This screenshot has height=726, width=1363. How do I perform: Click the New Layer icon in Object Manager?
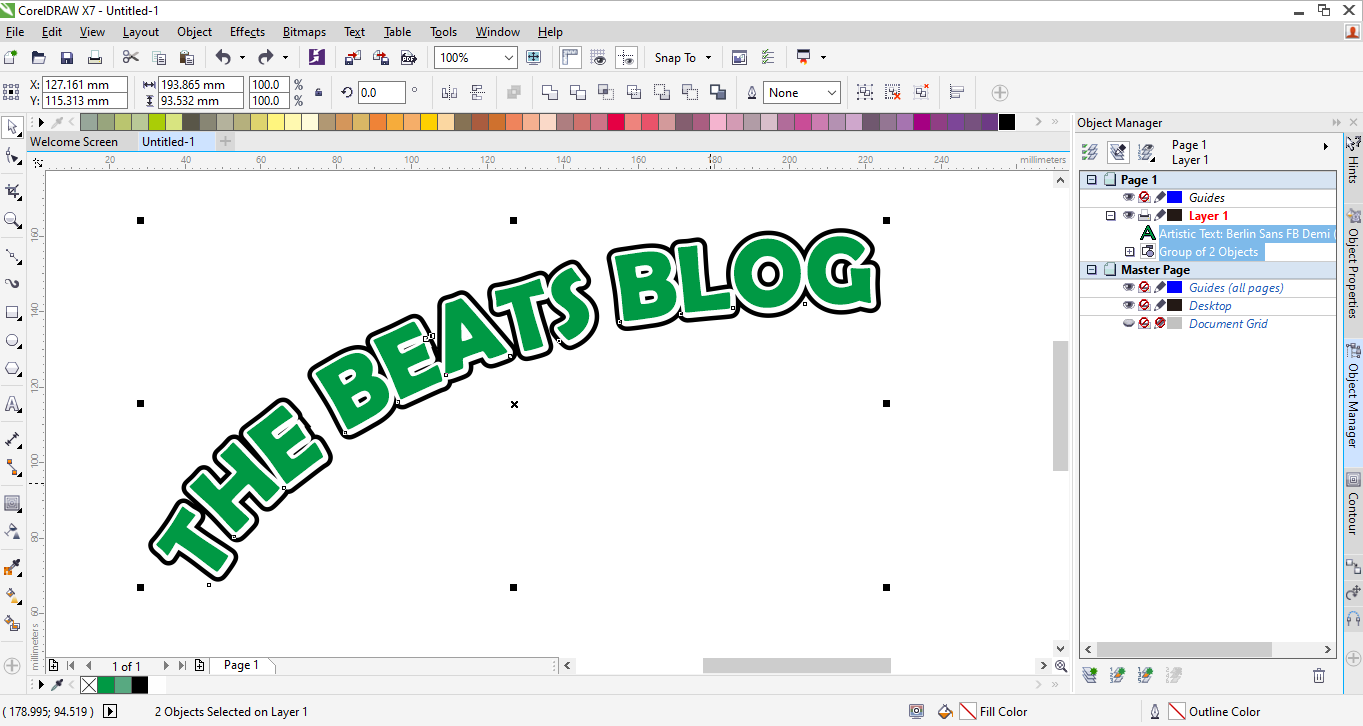pyautogui.click(x=1090, y=676)
